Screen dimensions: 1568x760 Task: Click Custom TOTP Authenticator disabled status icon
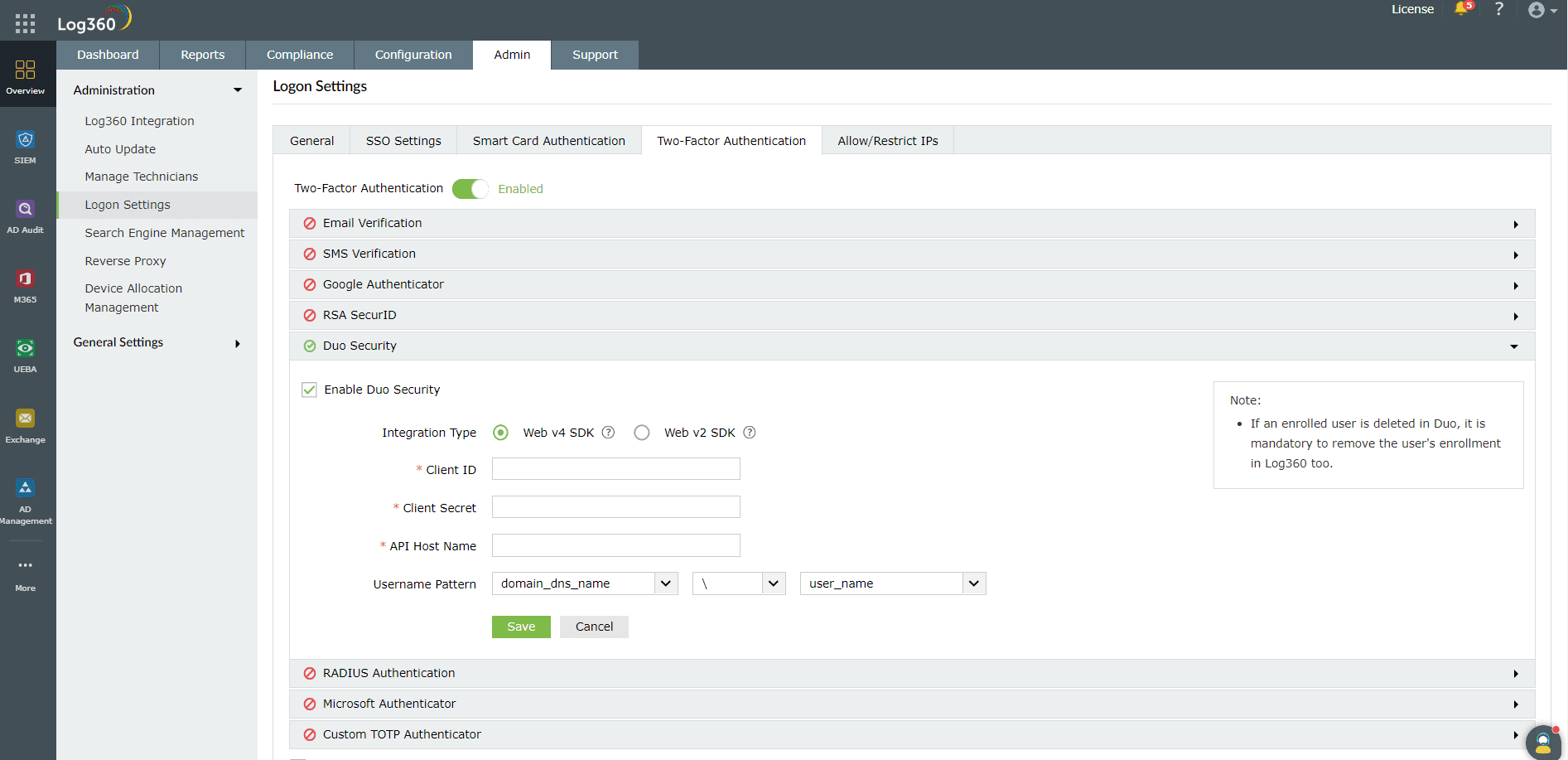310,735
